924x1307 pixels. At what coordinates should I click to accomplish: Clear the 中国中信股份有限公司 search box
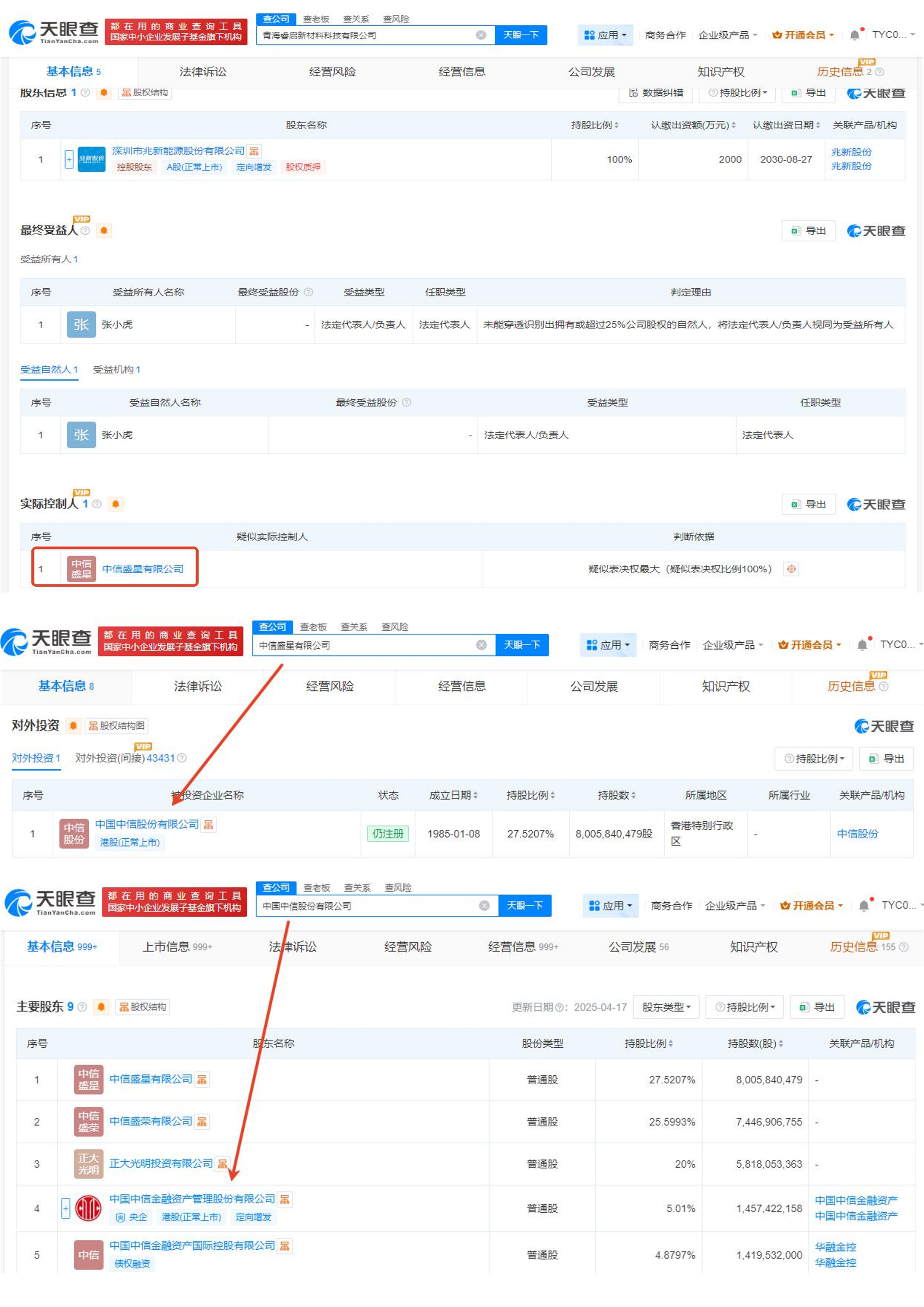click(x=484, y=906)
